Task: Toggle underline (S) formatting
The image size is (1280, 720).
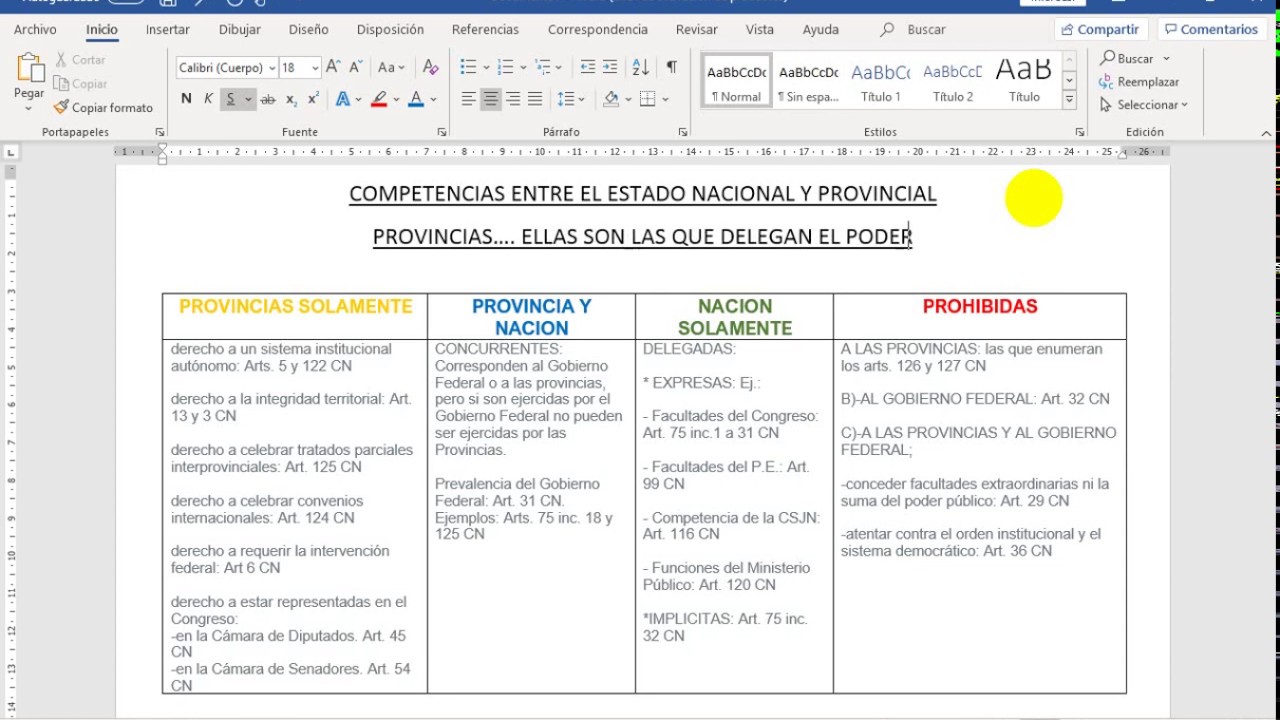Action: [231, 99]
